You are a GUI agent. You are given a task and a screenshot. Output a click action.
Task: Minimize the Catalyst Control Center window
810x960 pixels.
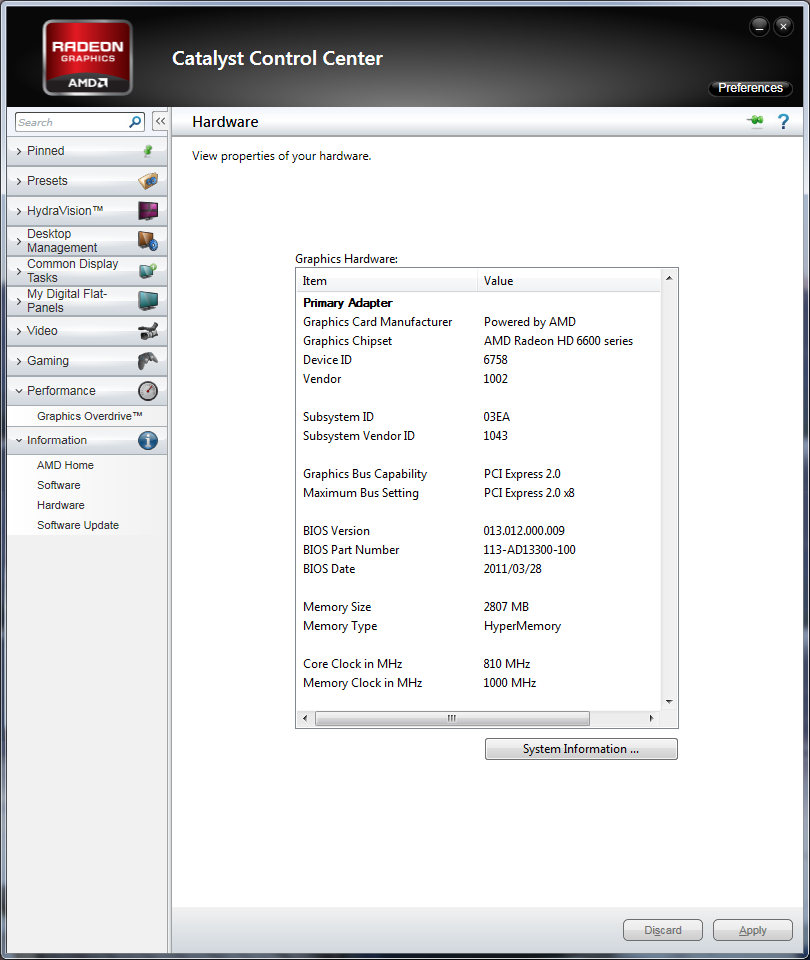[759, 27]
